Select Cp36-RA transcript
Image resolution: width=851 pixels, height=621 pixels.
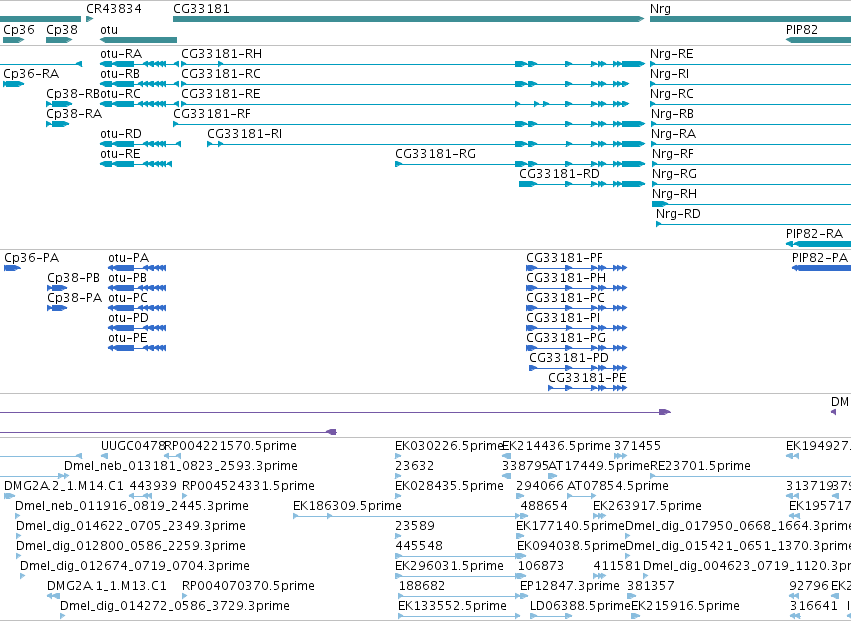coord(14,84)
